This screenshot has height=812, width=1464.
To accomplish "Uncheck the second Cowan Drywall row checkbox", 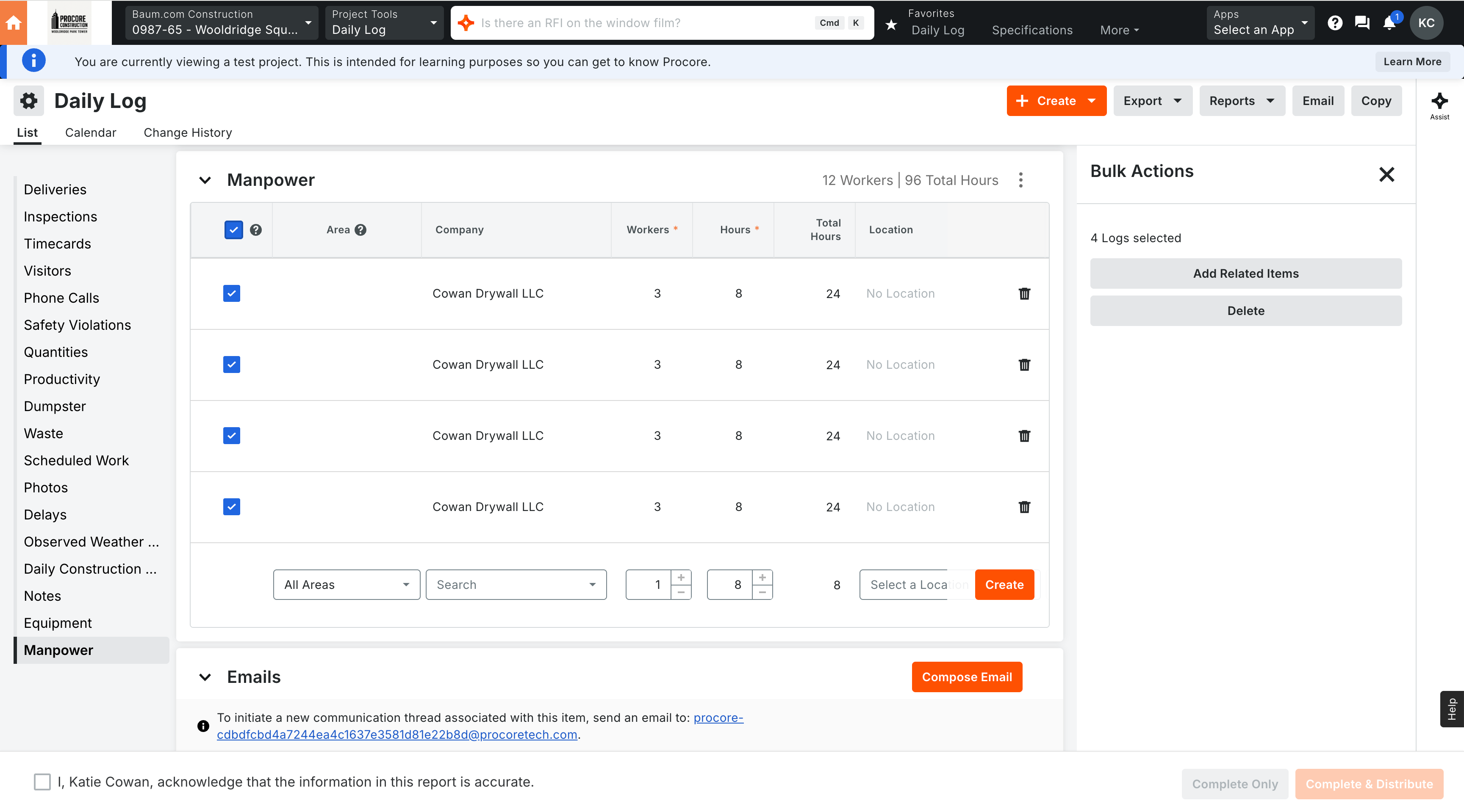I will tap(231, 365).
